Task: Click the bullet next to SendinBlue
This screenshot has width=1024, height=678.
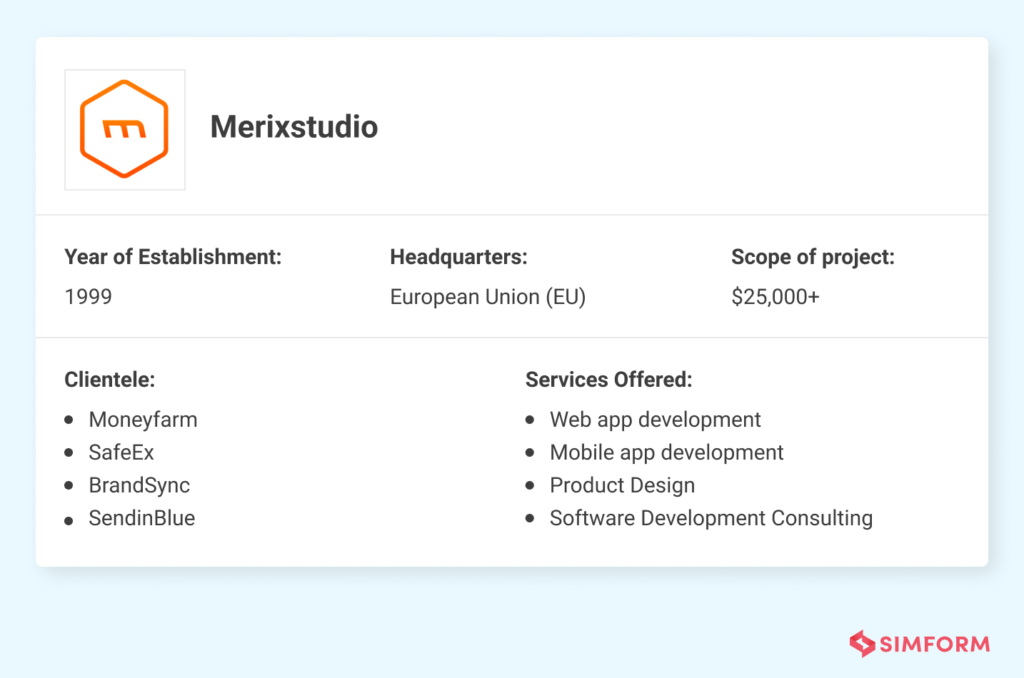Action: pos(68,519)
